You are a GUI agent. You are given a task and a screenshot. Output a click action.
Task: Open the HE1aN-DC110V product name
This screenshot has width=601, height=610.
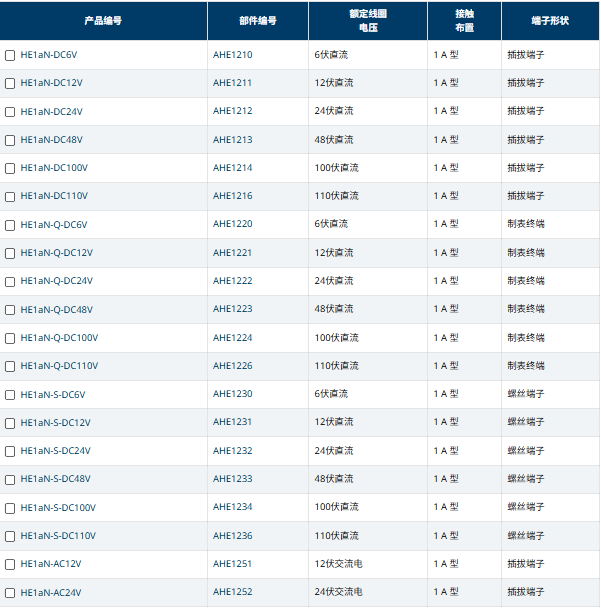pyautogui.click(x=54, y=196)
